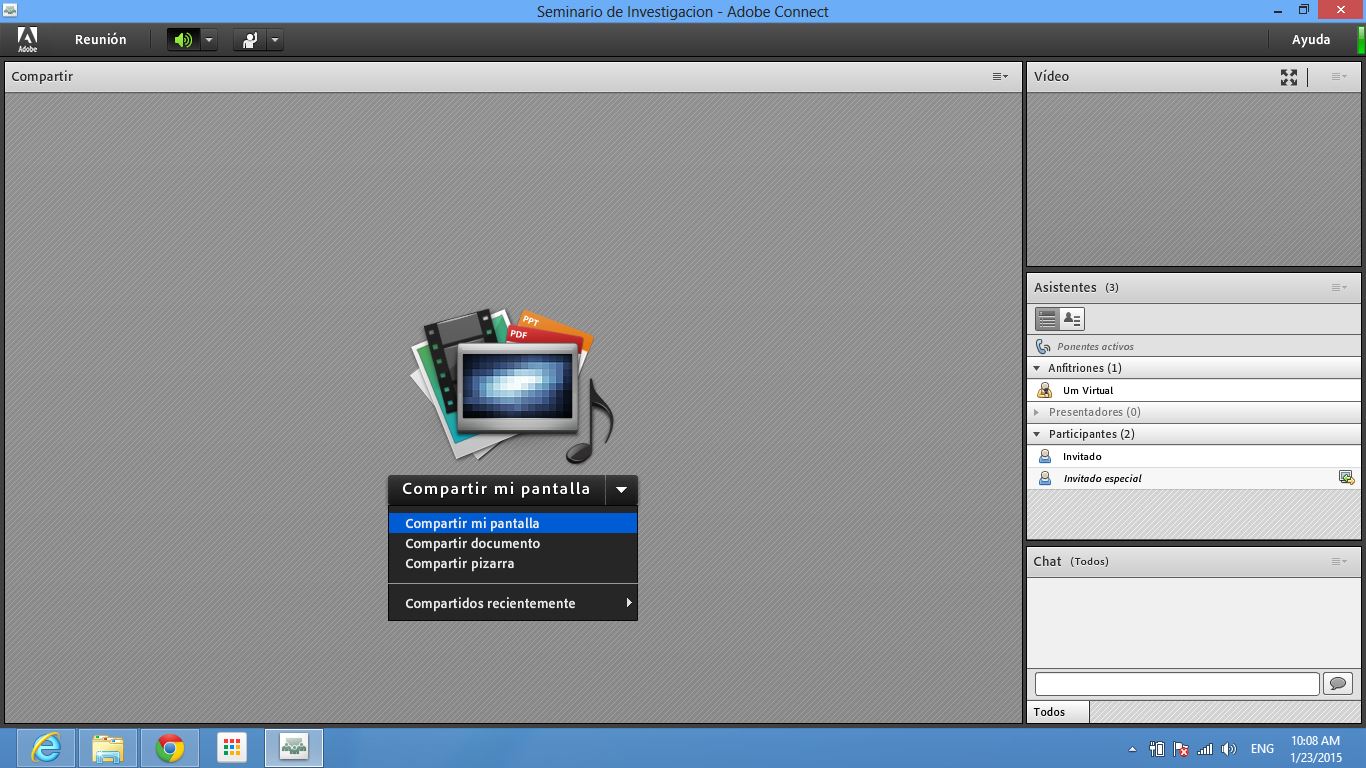Open the Chat pod options menu
Viewport: 1366px width, 768px height.
[x=1339, y=562]
